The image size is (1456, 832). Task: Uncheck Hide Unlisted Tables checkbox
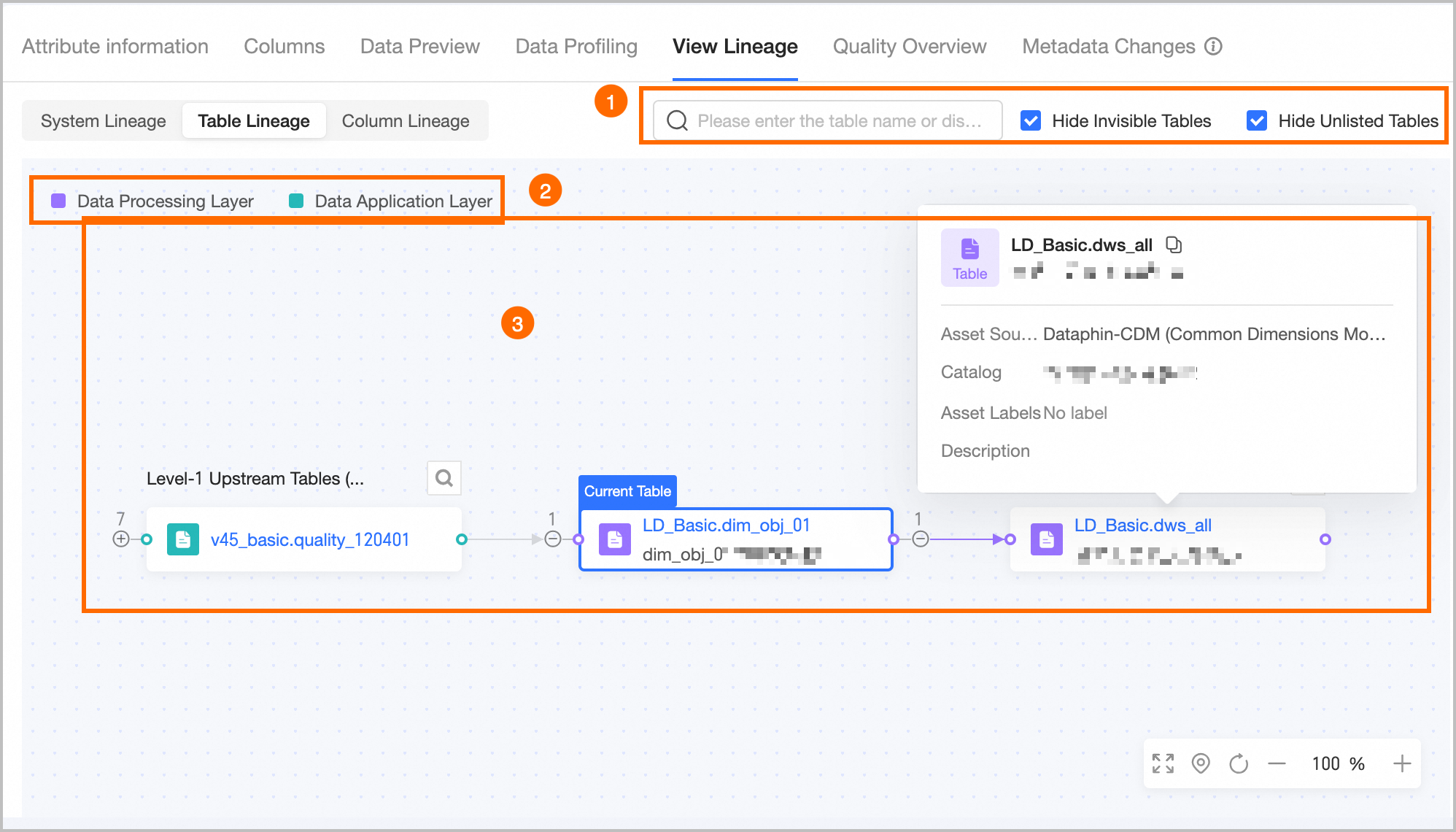1257,120
